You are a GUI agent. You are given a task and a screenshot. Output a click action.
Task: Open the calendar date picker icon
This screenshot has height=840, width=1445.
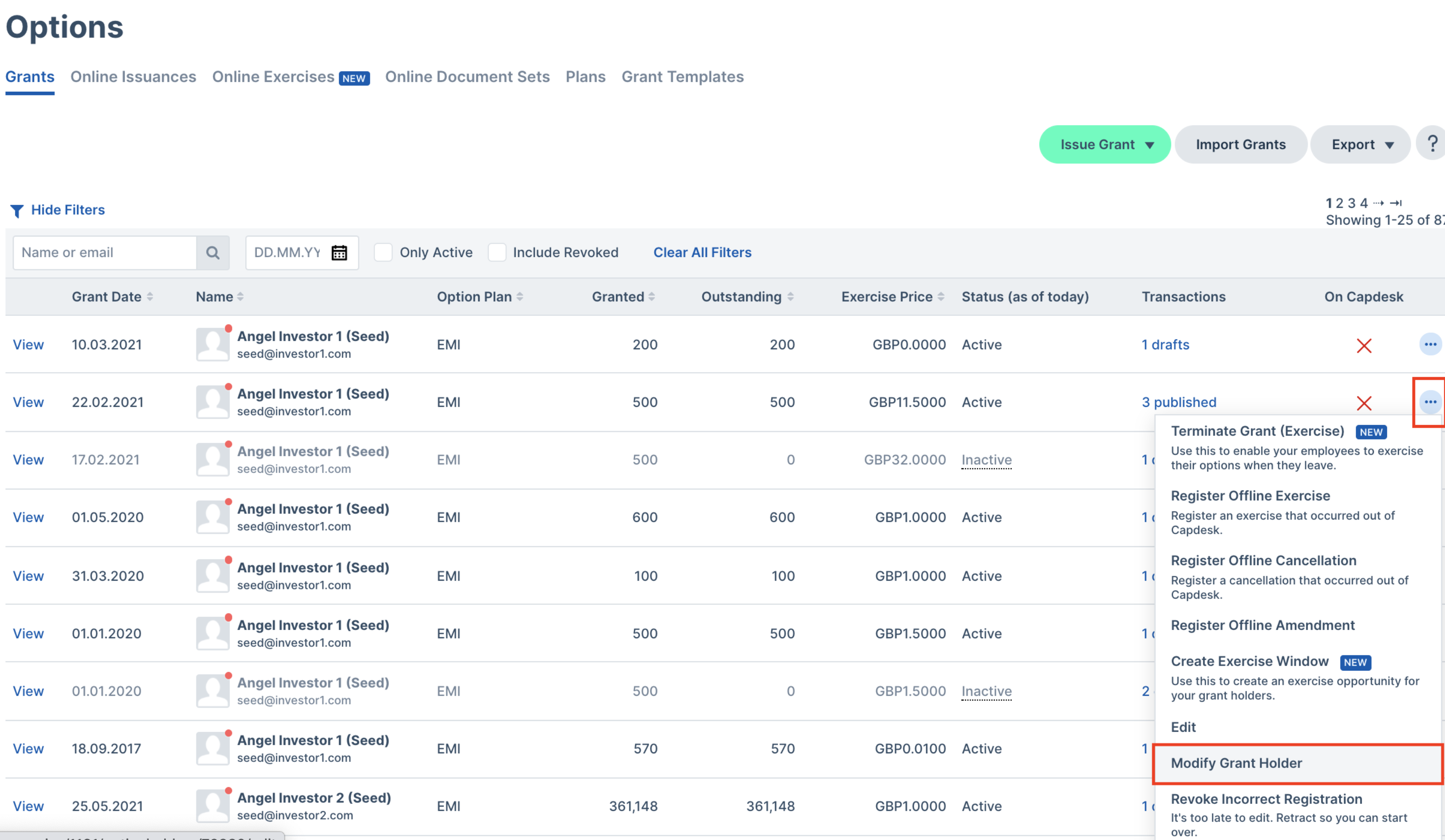pos(339,252)
